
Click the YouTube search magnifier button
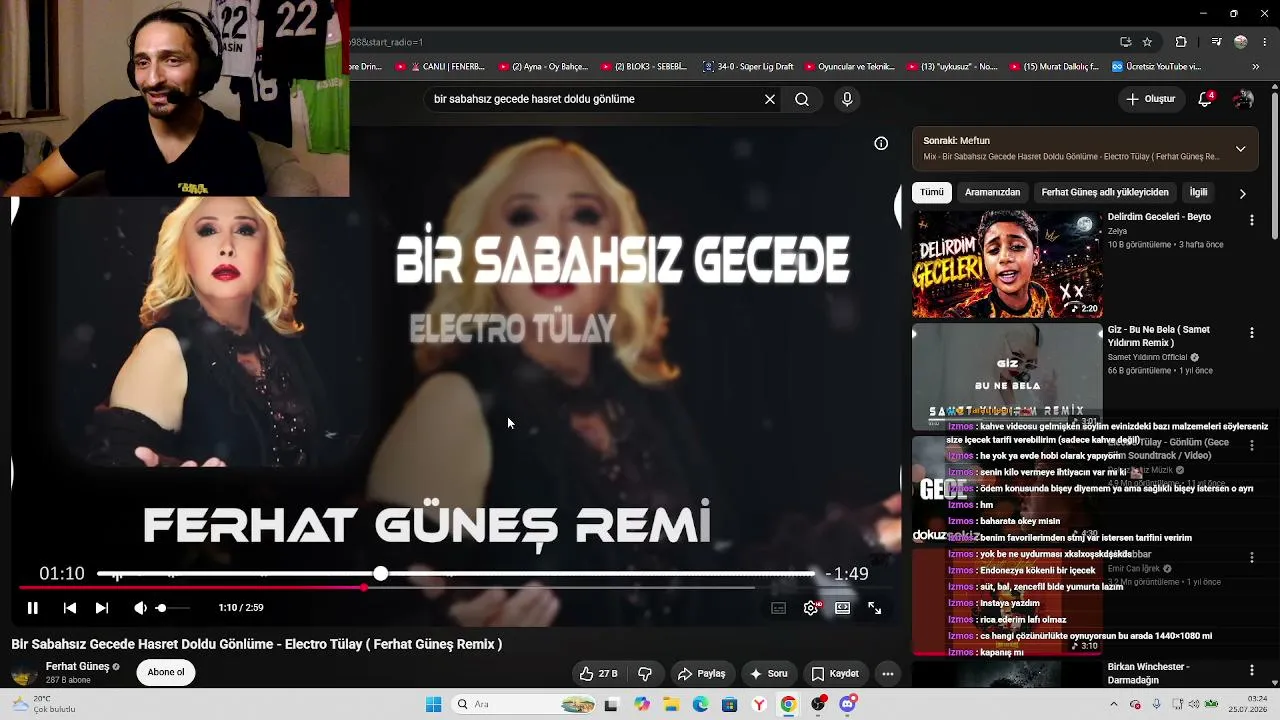pos(802,99)
